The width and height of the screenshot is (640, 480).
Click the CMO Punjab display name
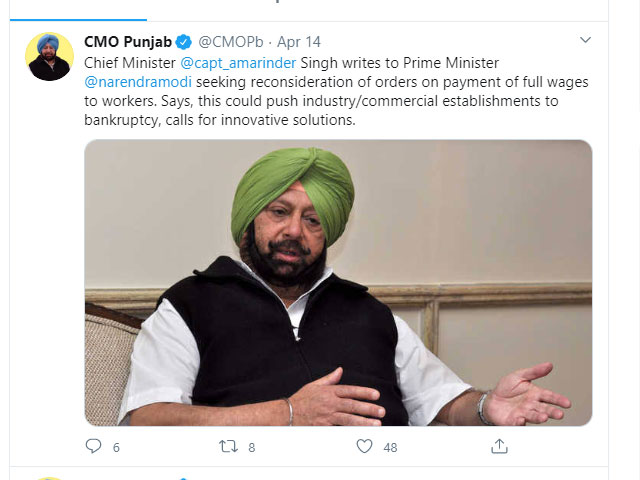128,42
